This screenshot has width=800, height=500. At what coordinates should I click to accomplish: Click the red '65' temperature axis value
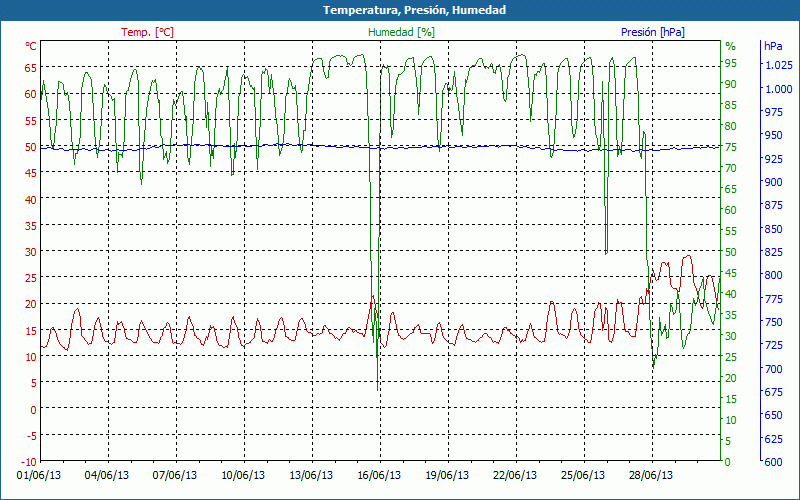31,67
